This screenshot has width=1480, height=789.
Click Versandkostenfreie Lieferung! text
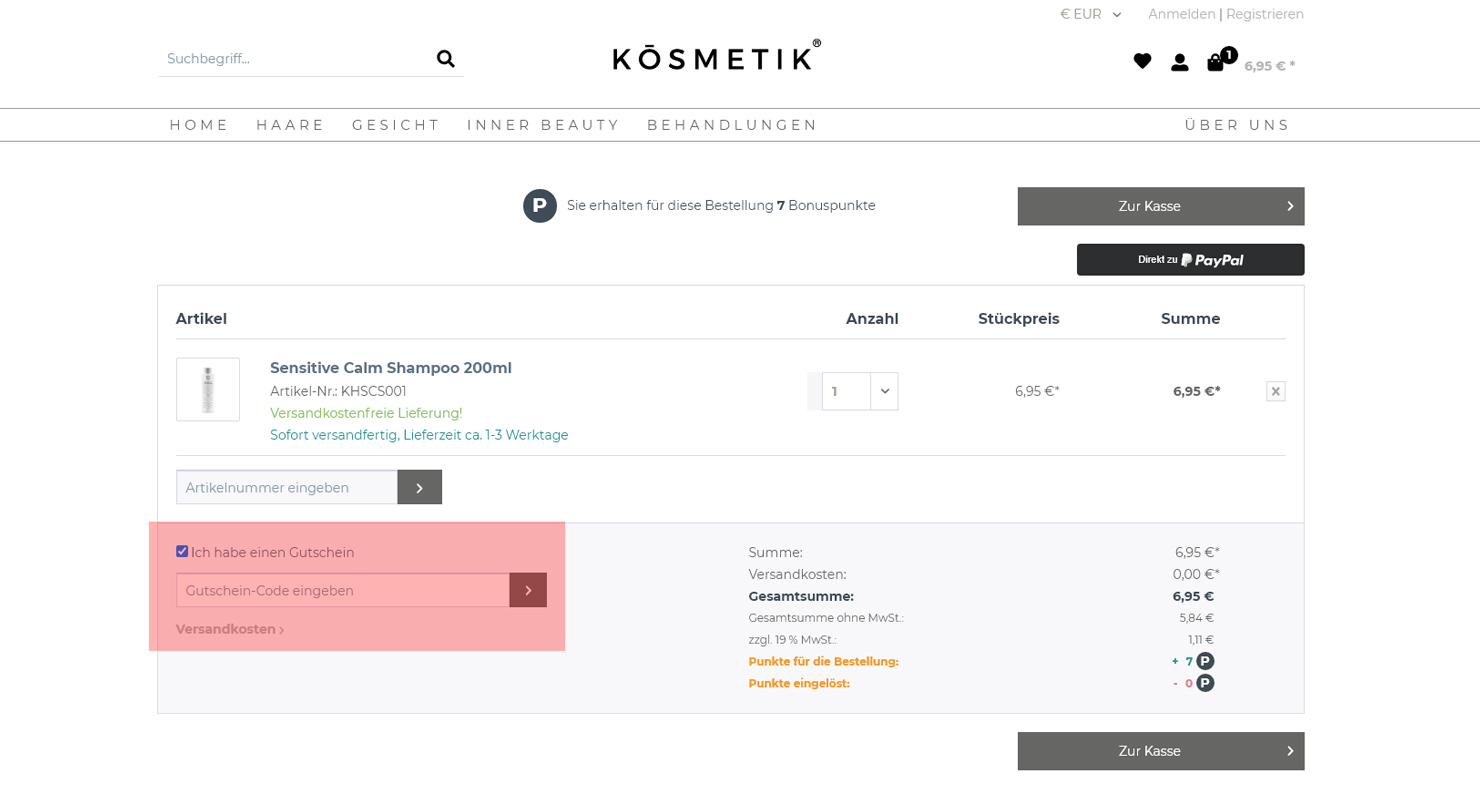[x=366, y=413]
